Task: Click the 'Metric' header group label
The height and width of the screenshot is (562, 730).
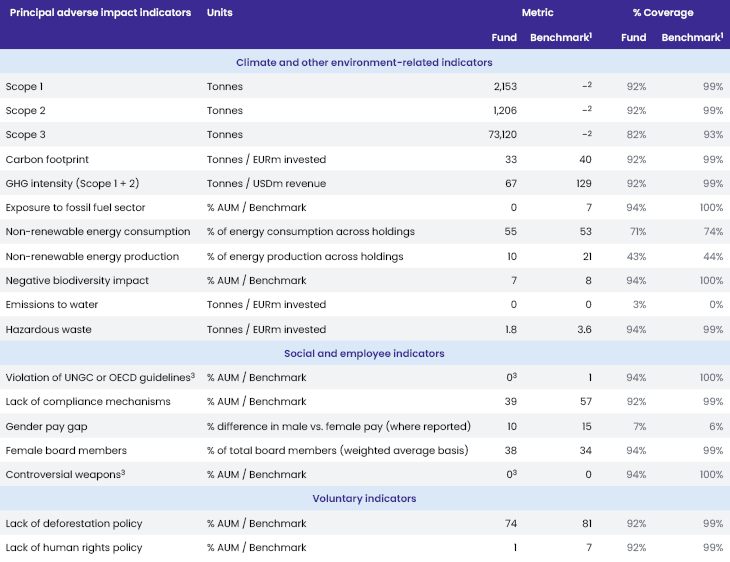Action: [537, 13]
